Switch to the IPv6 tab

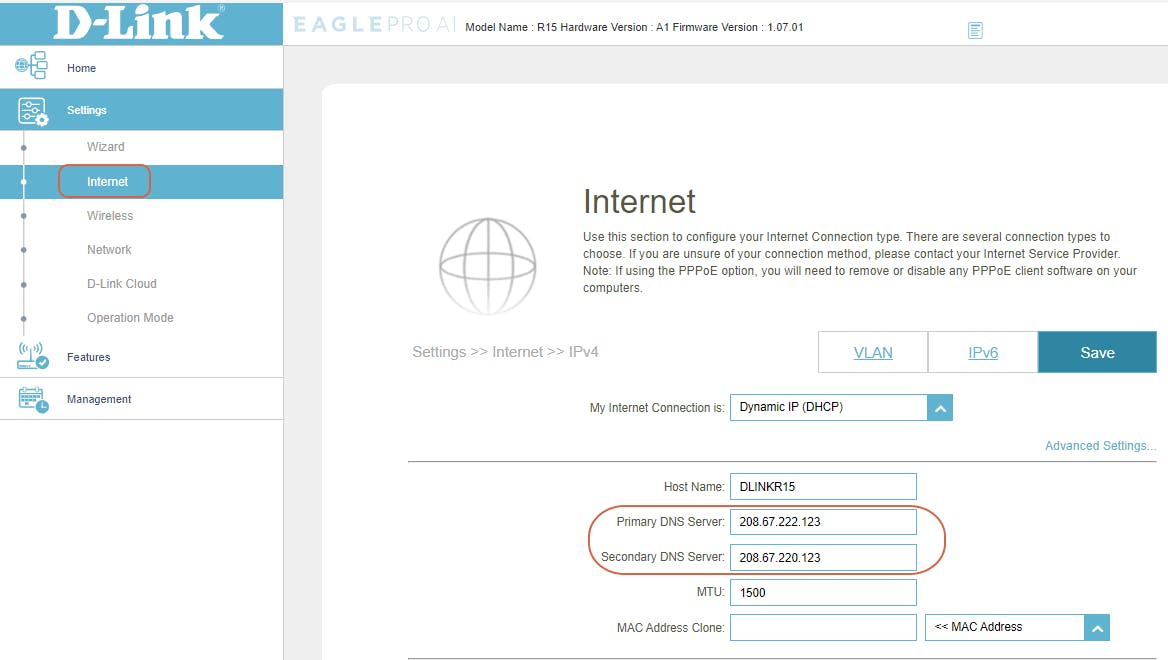click(982, 352)
